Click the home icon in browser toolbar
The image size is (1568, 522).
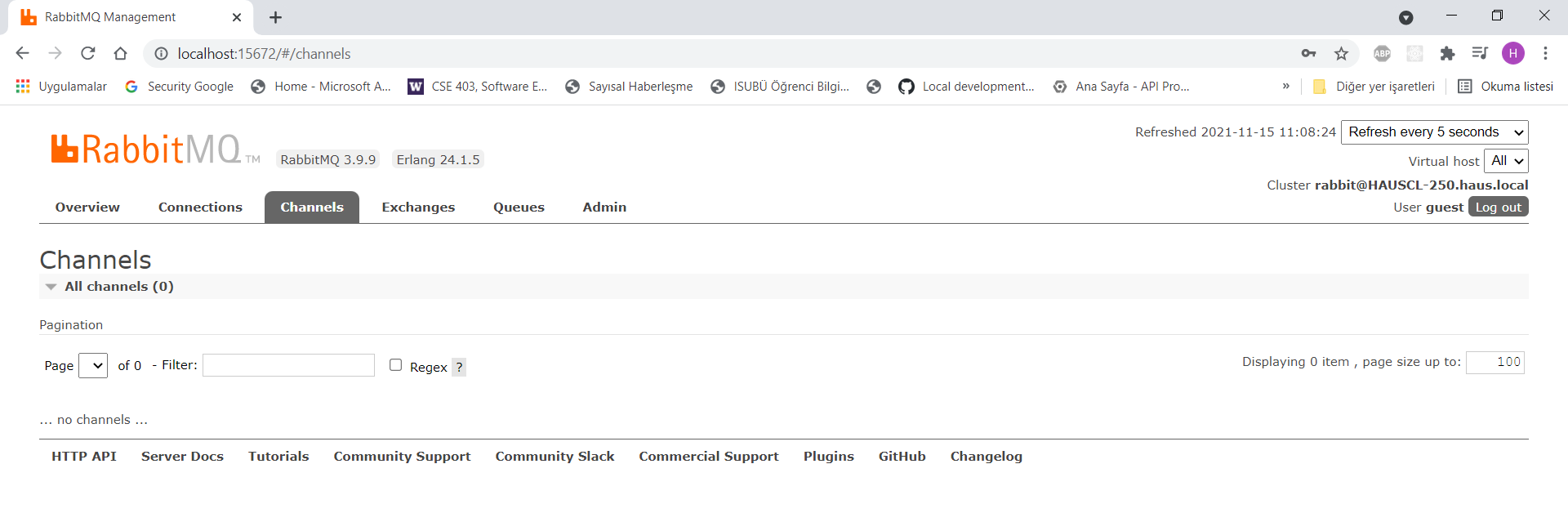click(x=120, y=53)
